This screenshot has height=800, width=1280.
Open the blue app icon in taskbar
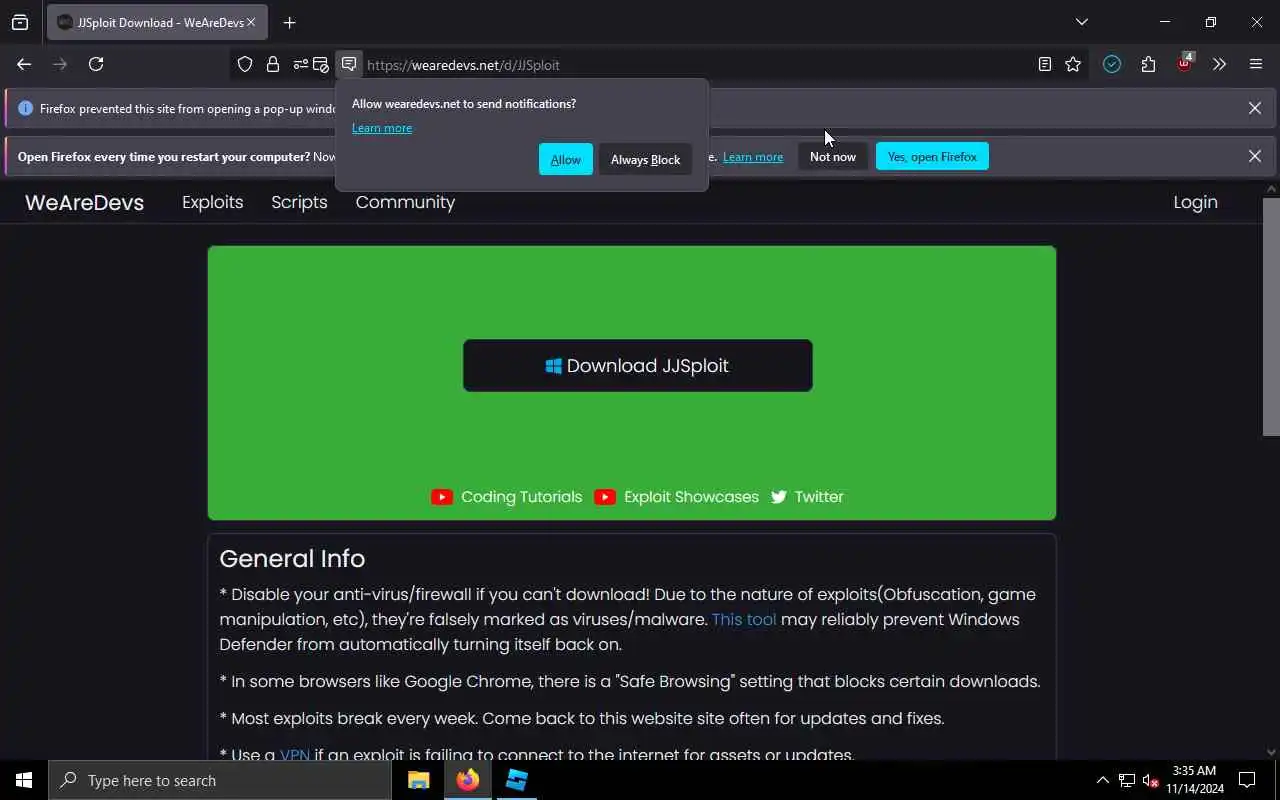(x=516, y=780)
